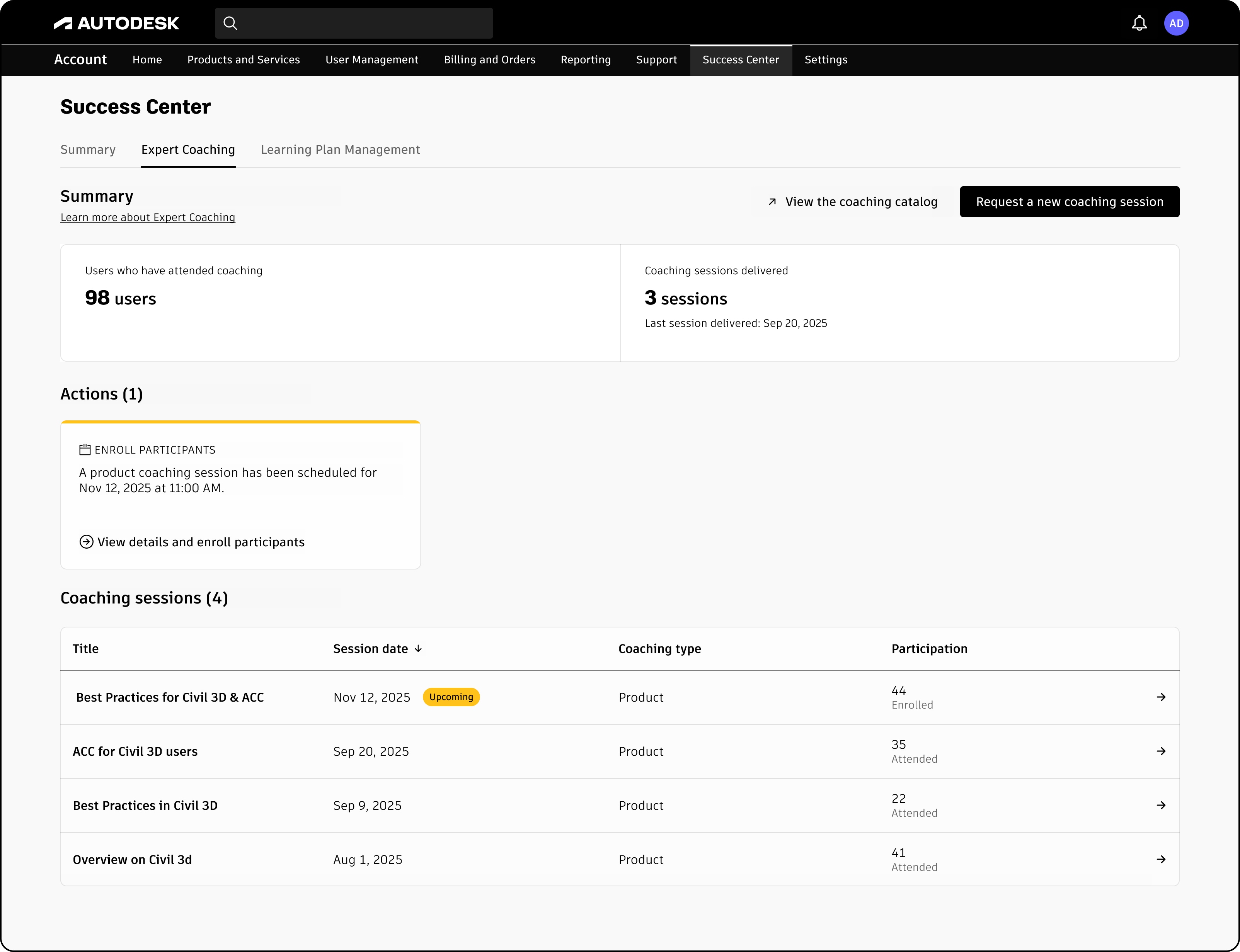Viewport: 1240px width, 952px height.
Task: Select the Summary tab
Action: pyautogui.click(x=88, y=150)
